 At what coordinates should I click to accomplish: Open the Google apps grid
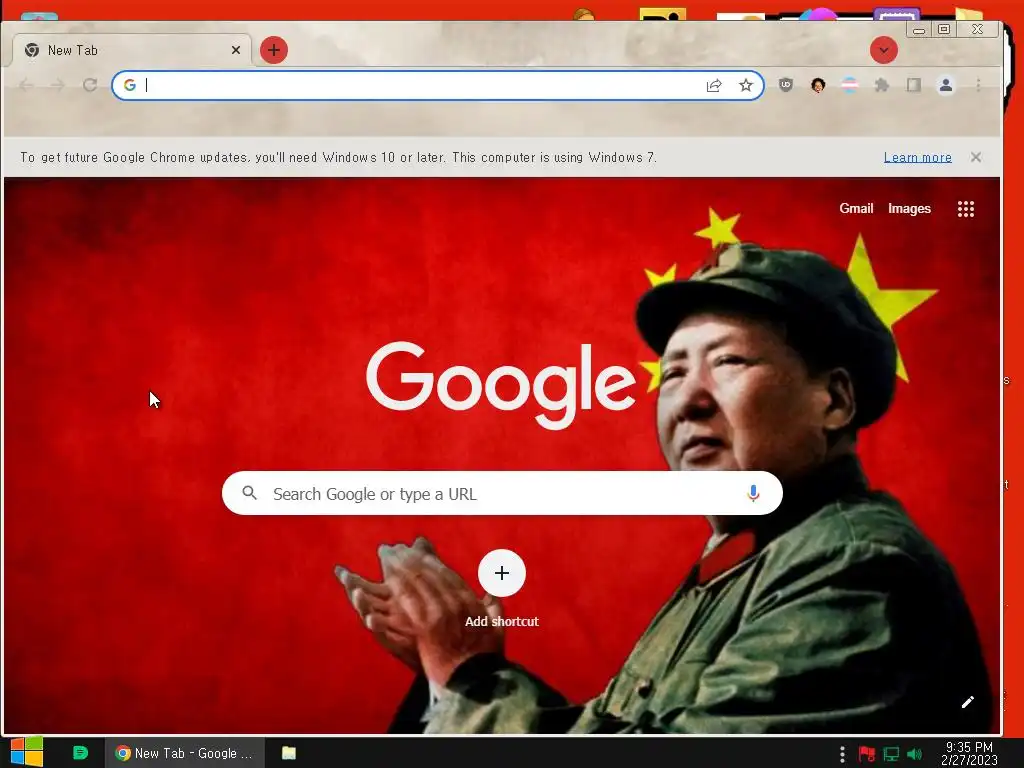click(x=966, y=209)
